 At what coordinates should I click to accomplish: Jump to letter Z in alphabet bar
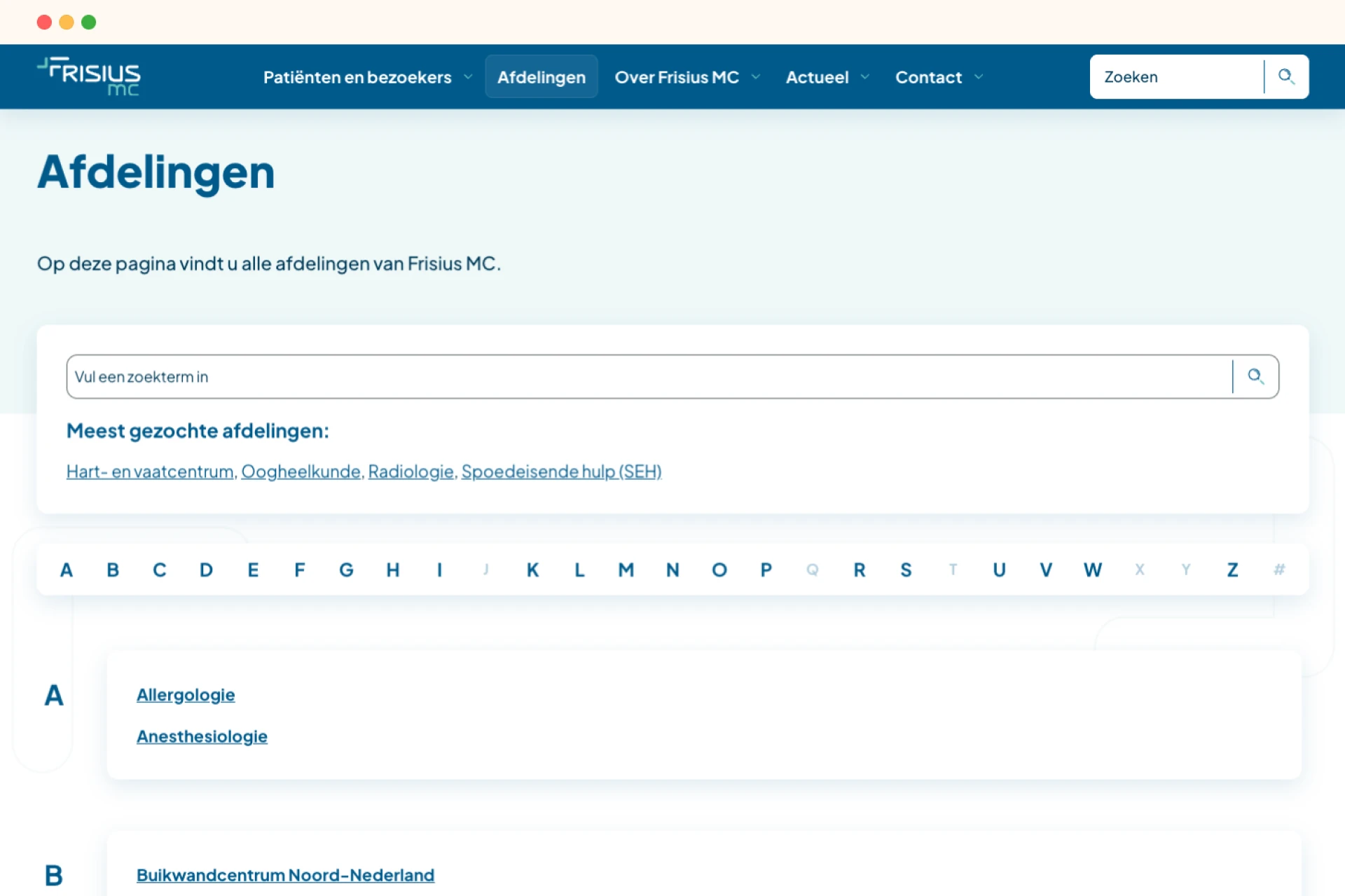(1232, 570)
